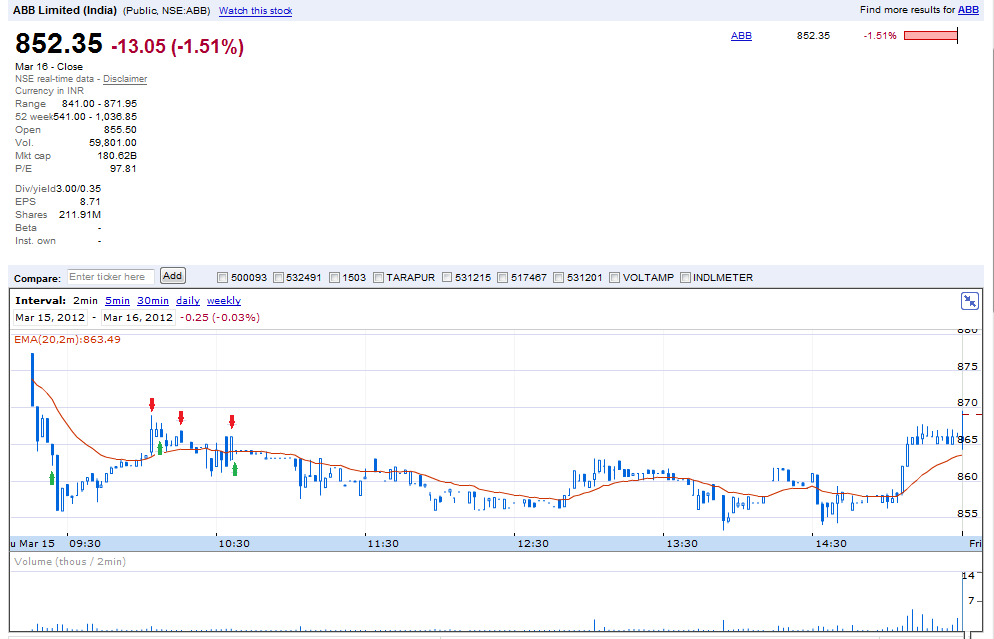Click the chart expand/collapse icon

pyautogui.click(x=969, y=301)
